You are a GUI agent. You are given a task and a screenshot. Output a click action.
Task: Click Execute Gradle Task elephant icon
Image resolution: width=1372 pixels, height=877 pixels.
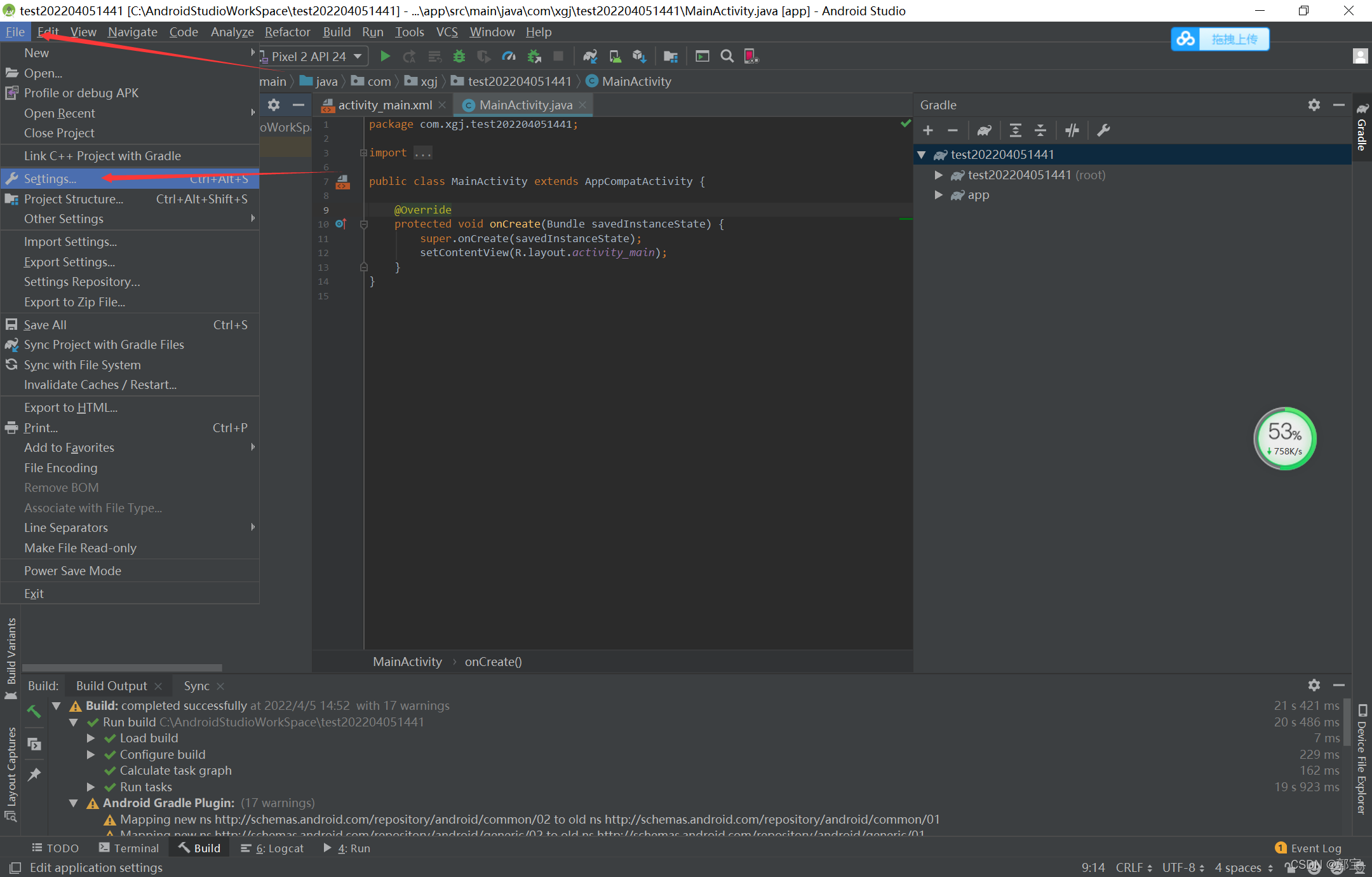[x=985, y=130]
